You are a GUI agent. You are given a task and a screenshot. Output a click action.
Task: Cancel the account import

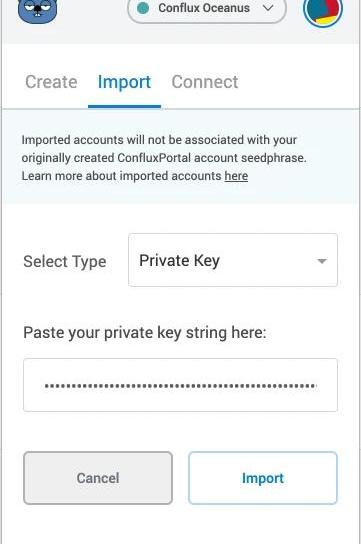98,478
